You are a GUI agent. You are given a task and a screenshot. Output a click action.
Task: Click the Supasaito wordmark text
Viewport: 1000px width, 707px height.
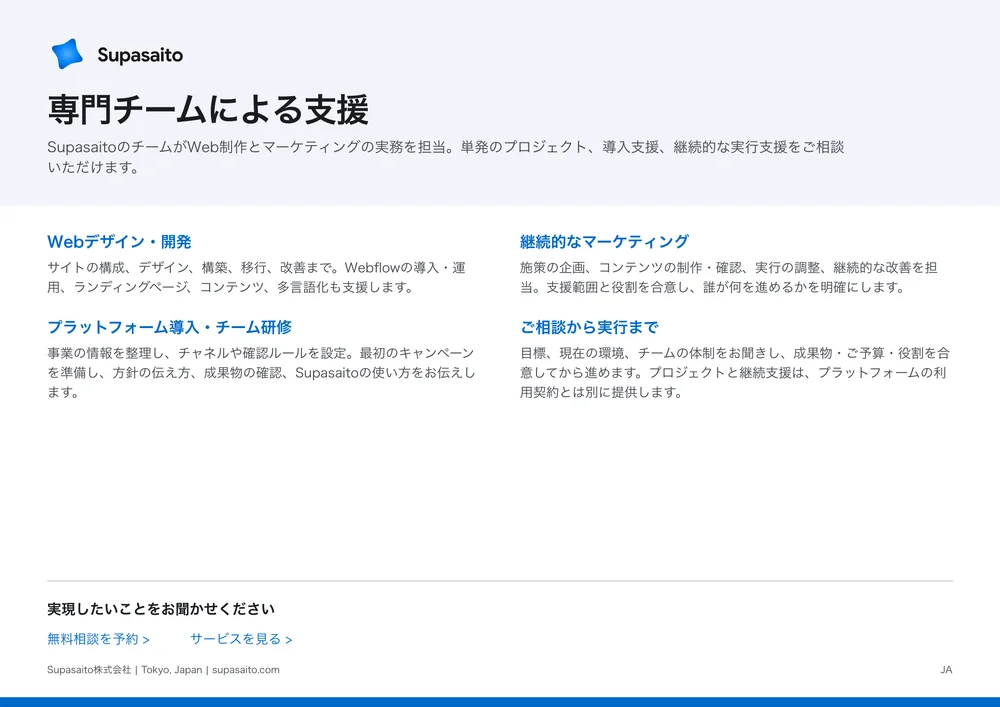[x=140, y=55]
